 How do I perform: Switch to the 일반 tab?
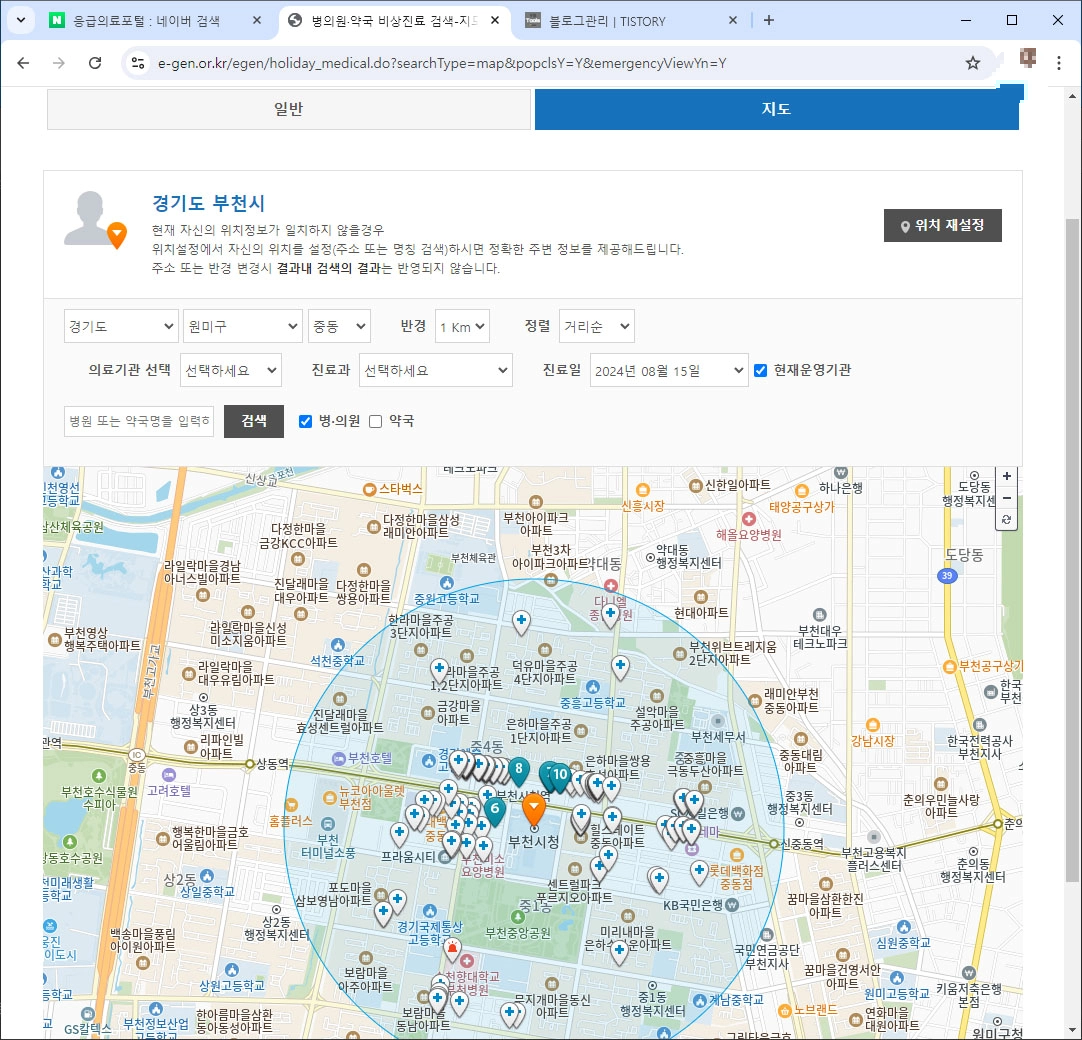coord(288,109)
